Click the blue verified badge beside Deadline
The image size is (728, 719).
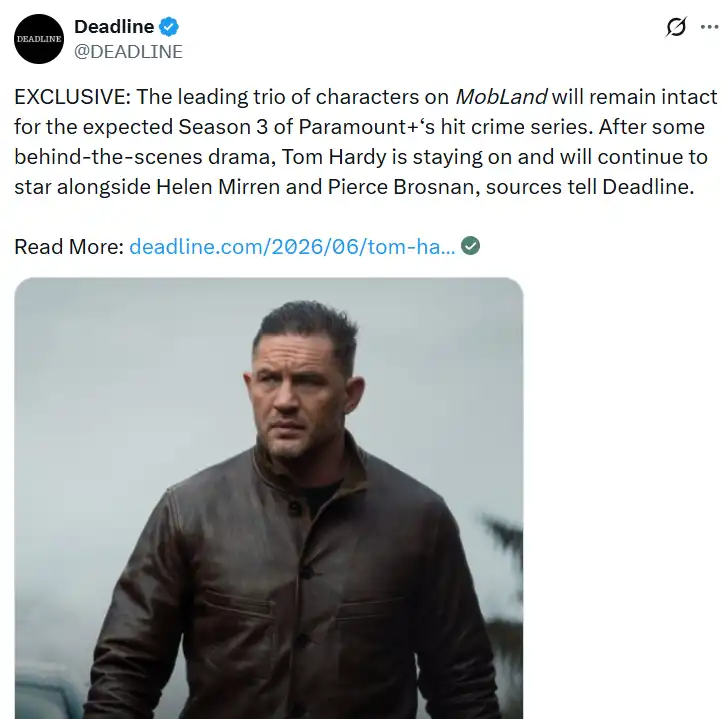(x=169, y=26)
